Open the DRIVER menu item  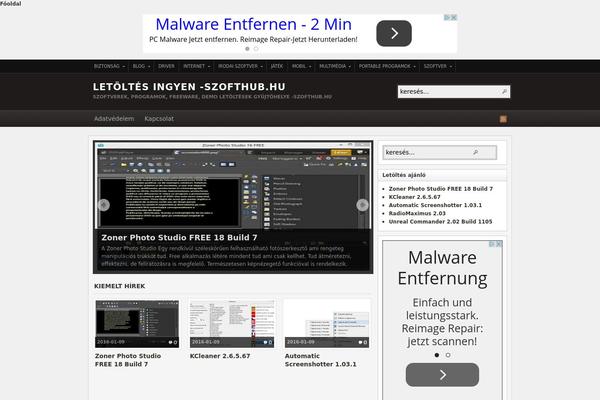tap(166, 66)
